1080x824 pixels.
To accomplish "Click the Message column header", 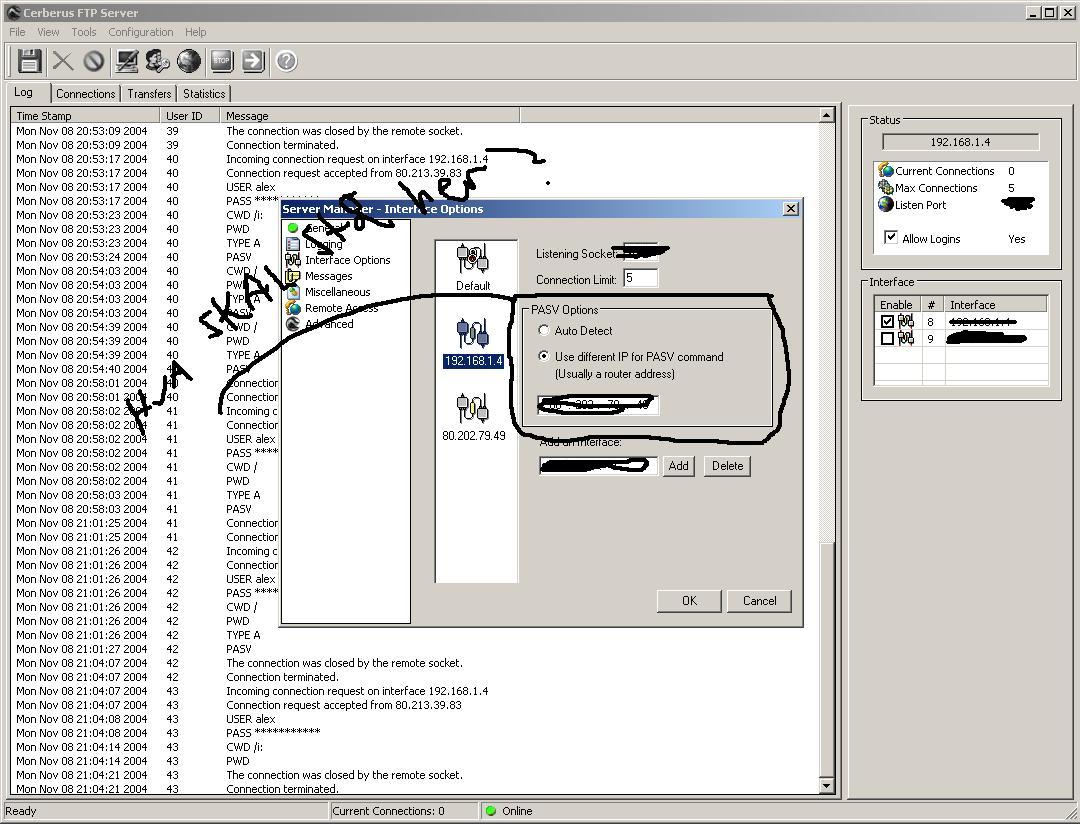I will click(x=370, y=116).
